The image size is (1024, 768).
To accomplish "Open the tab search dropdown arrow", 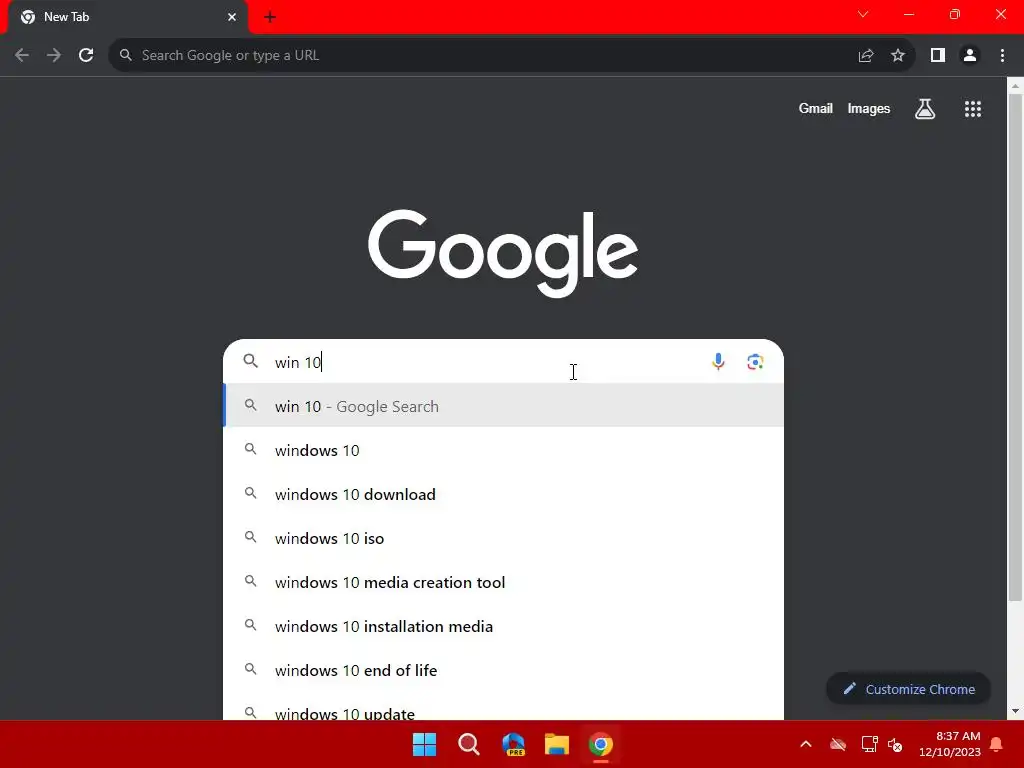I will click(x=863, y=14).
